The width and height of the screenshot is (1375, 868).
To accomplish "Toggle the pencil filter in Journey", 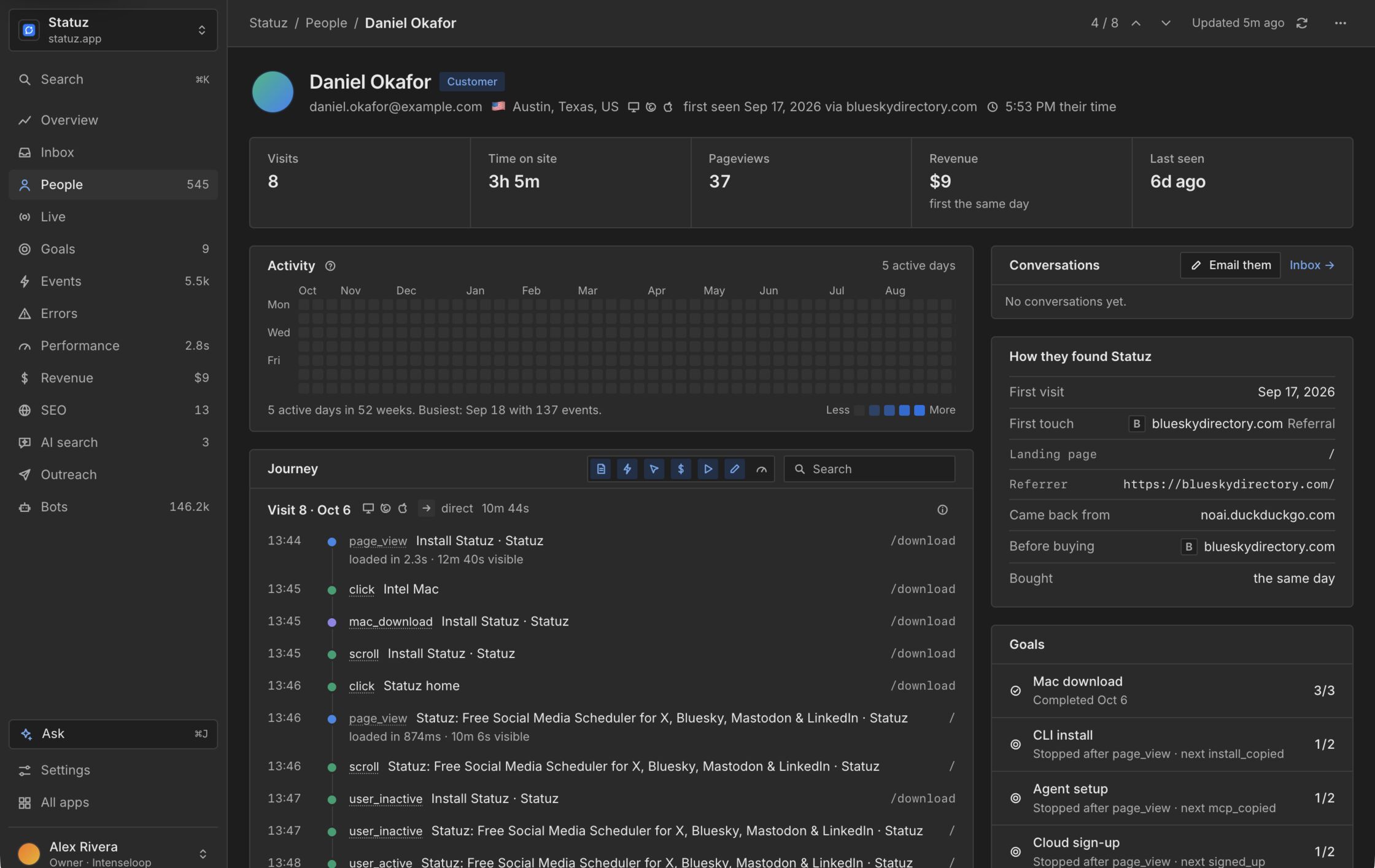I will pos(734,469).
